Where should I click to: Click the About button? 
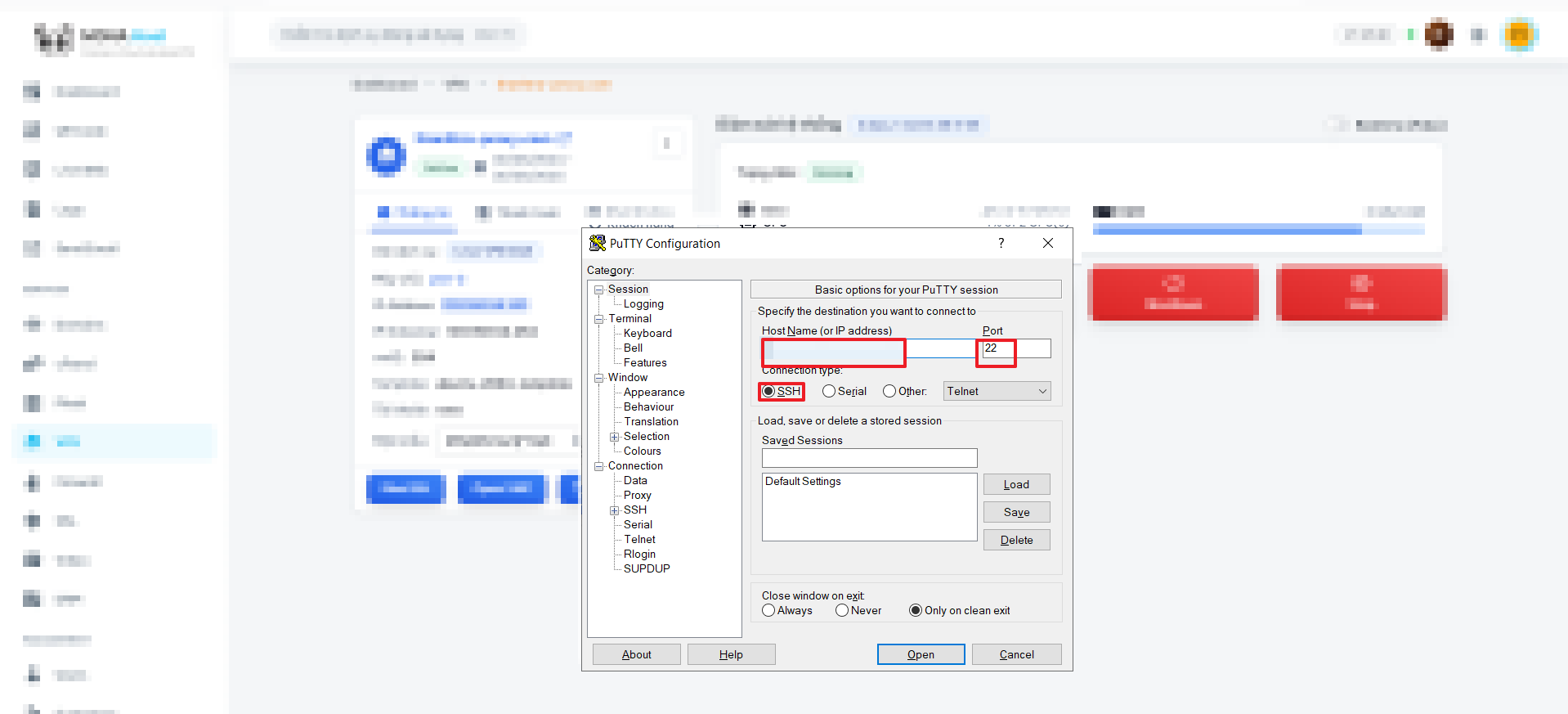pos(636,654)
